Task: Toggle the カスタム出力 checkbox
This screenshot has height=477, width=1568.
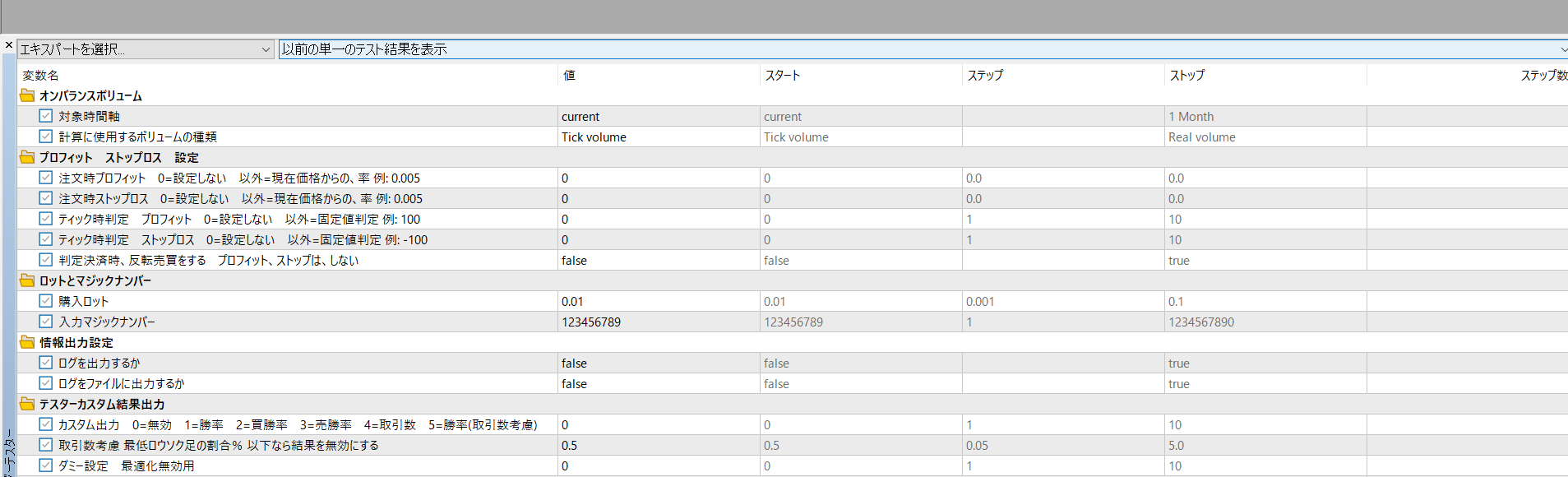Action: point(46,424)
